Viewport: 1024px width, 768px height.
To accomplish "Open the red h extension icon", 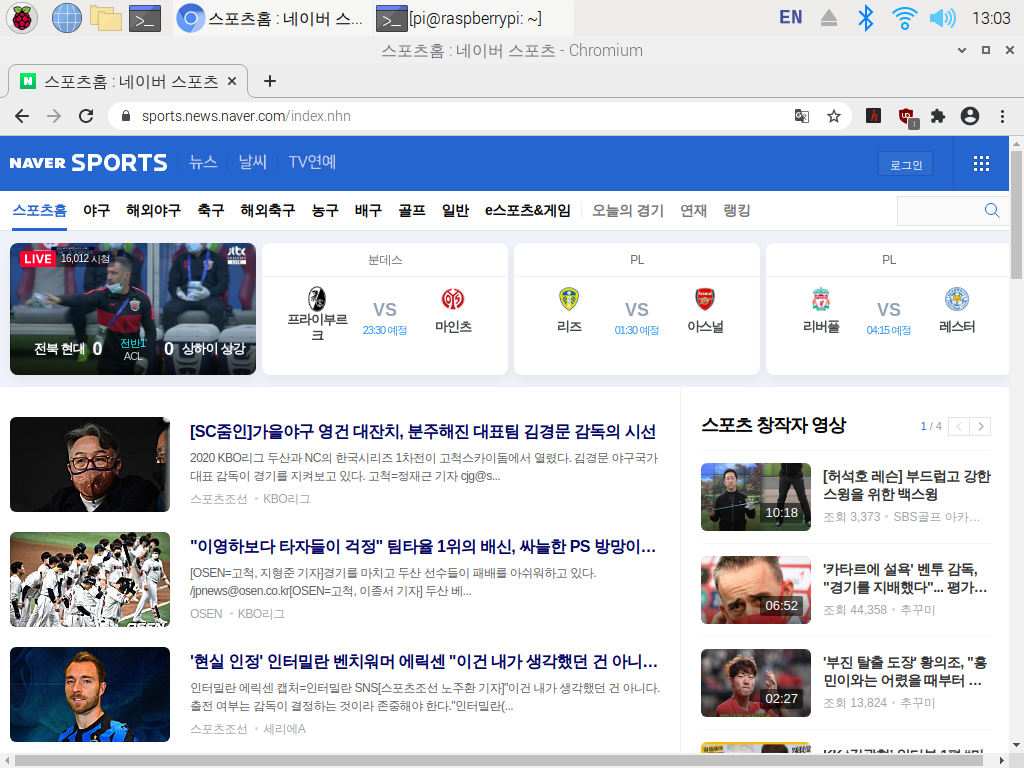I will [x=873, y=116].
